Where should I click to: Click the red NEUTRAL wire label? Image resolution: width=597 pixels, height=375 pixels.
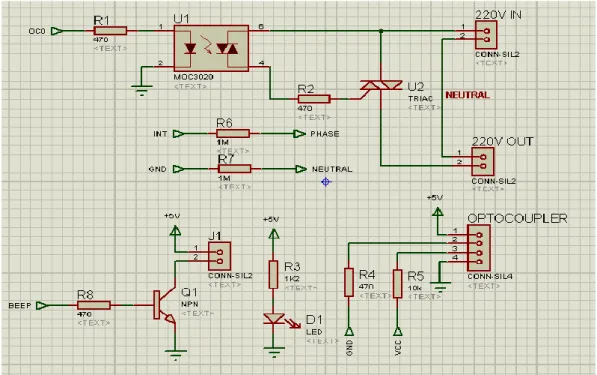(x=468, y=95)
